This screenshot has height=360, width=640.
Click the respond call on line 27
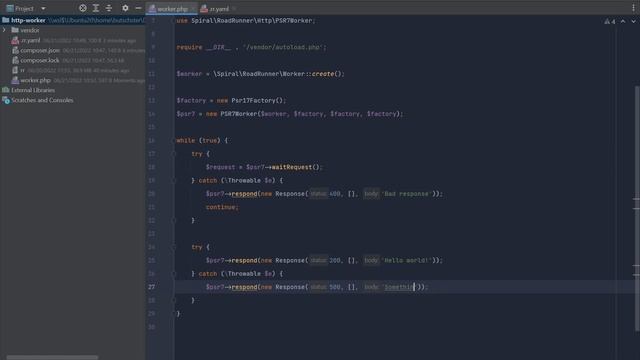[x=244, y=287]
